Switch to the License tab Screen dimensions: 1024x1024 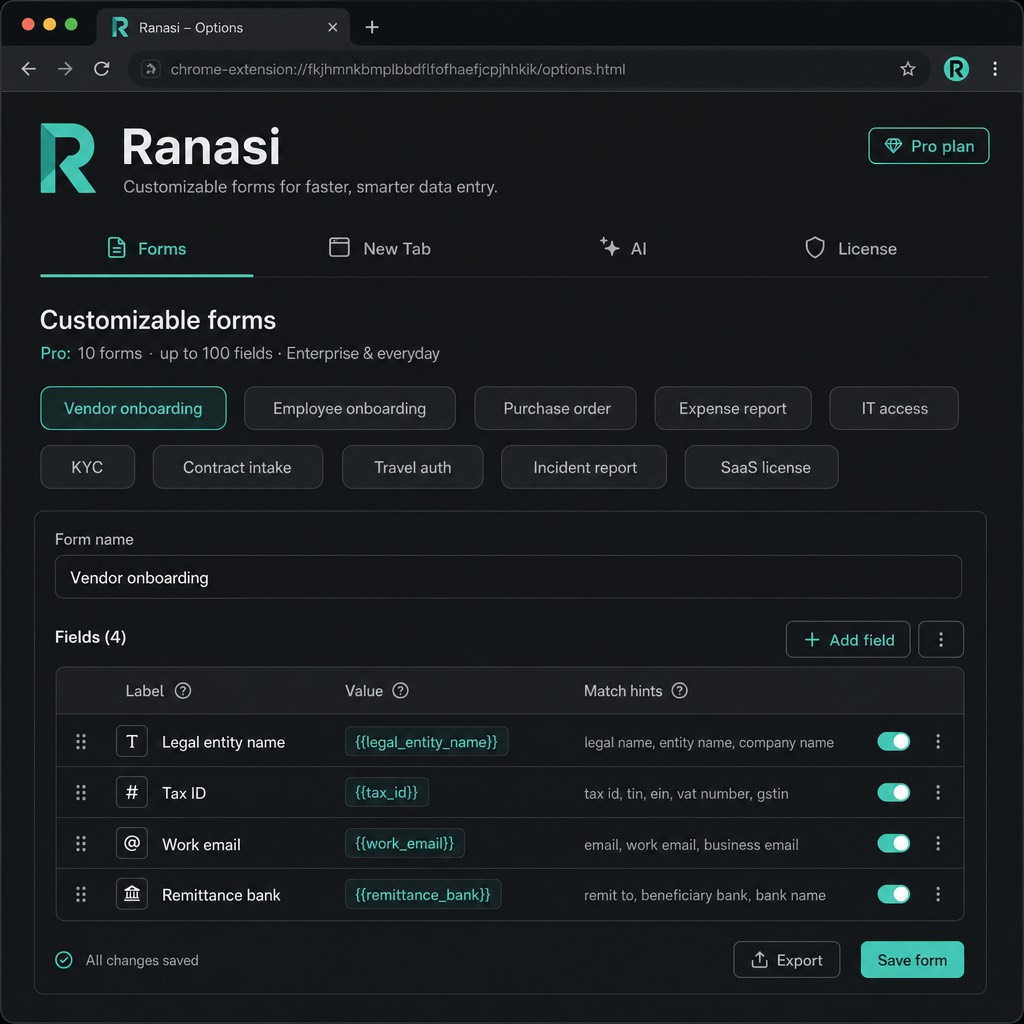tap(850, 248)
